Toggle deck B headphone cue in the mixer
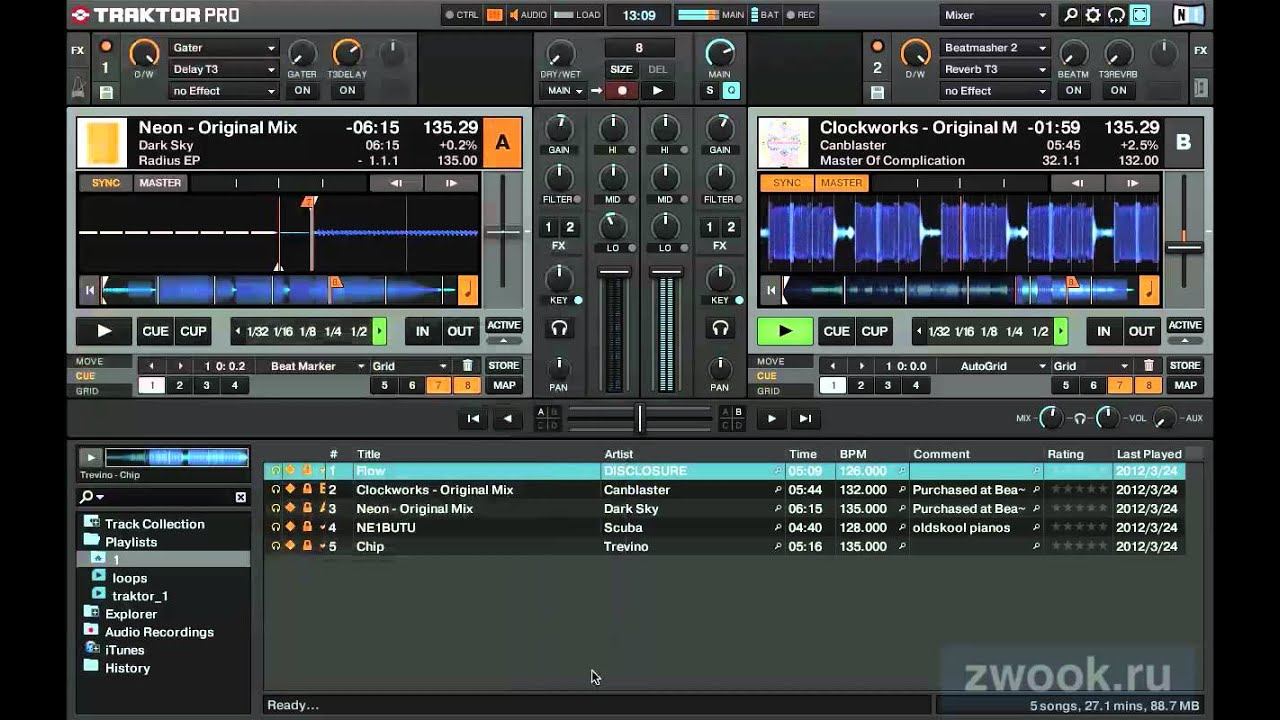 click(x=720, y=328)
